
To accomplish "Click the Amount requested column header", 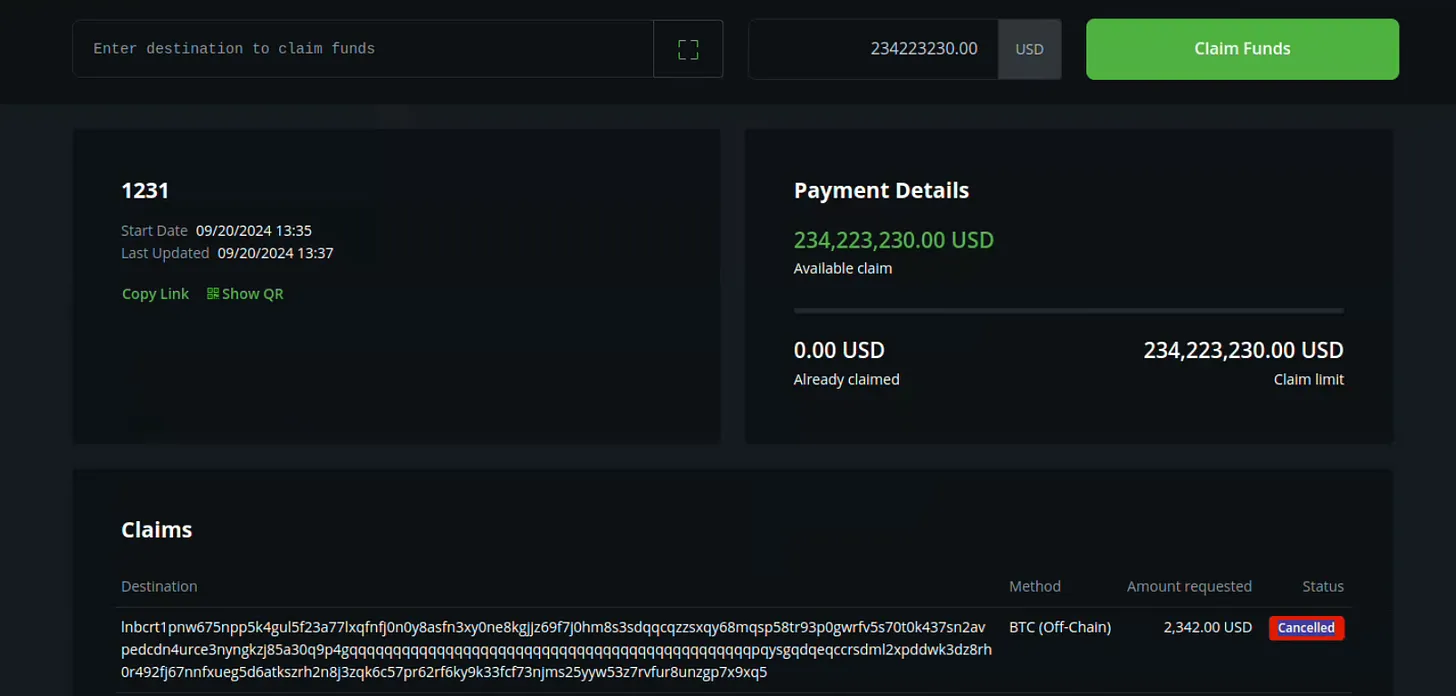I will pos(1189,586).
